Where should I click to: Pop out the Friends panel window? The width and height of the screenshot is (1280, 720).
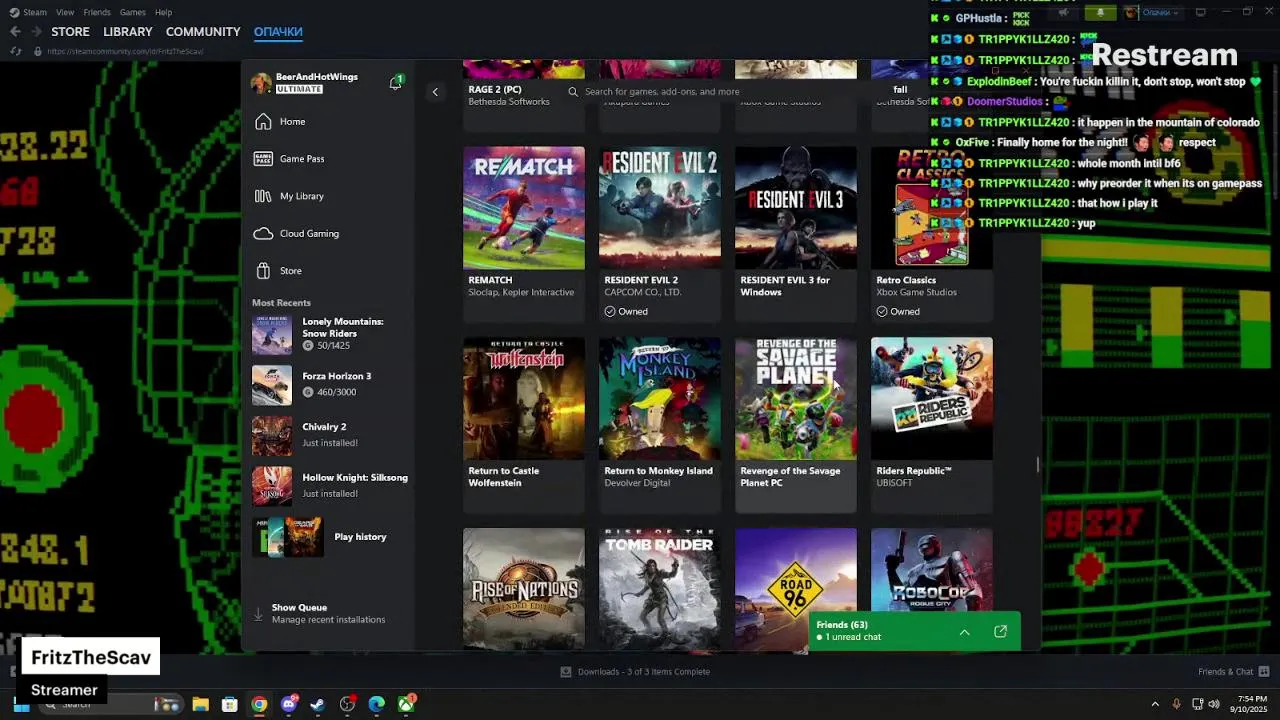pos(1000,632)
